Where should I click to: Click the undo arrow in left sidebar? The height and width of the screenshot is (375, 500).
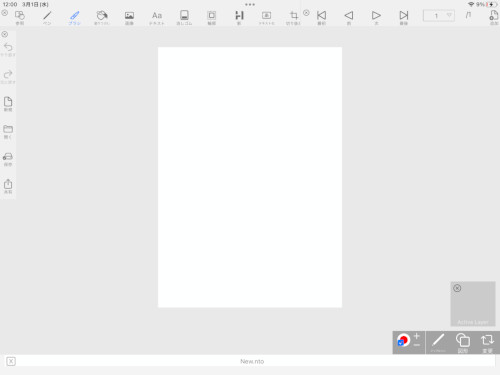[8, 49]
